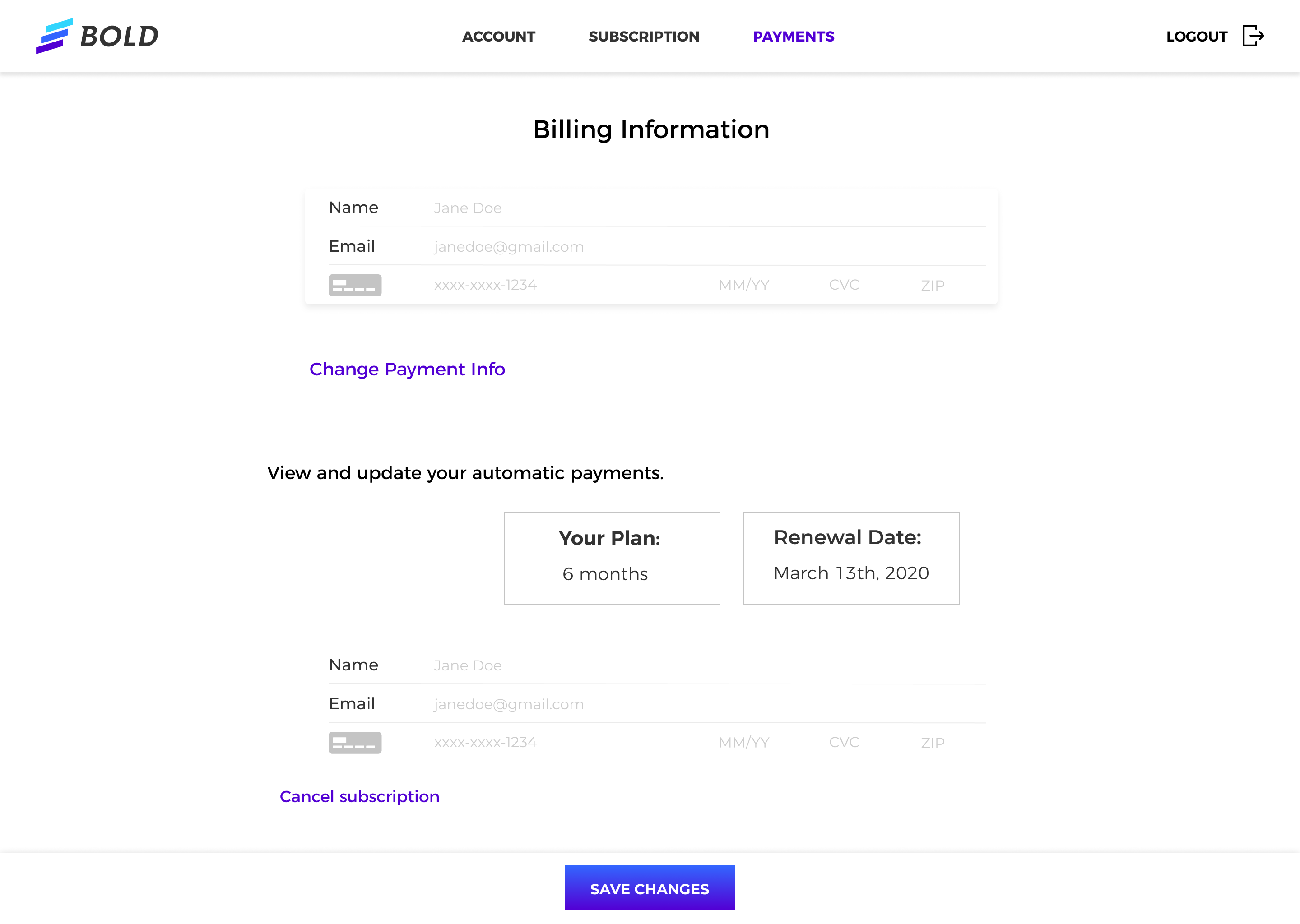
Task: Click the Renewal Date March 13th box
Action: tap(850, 557)
